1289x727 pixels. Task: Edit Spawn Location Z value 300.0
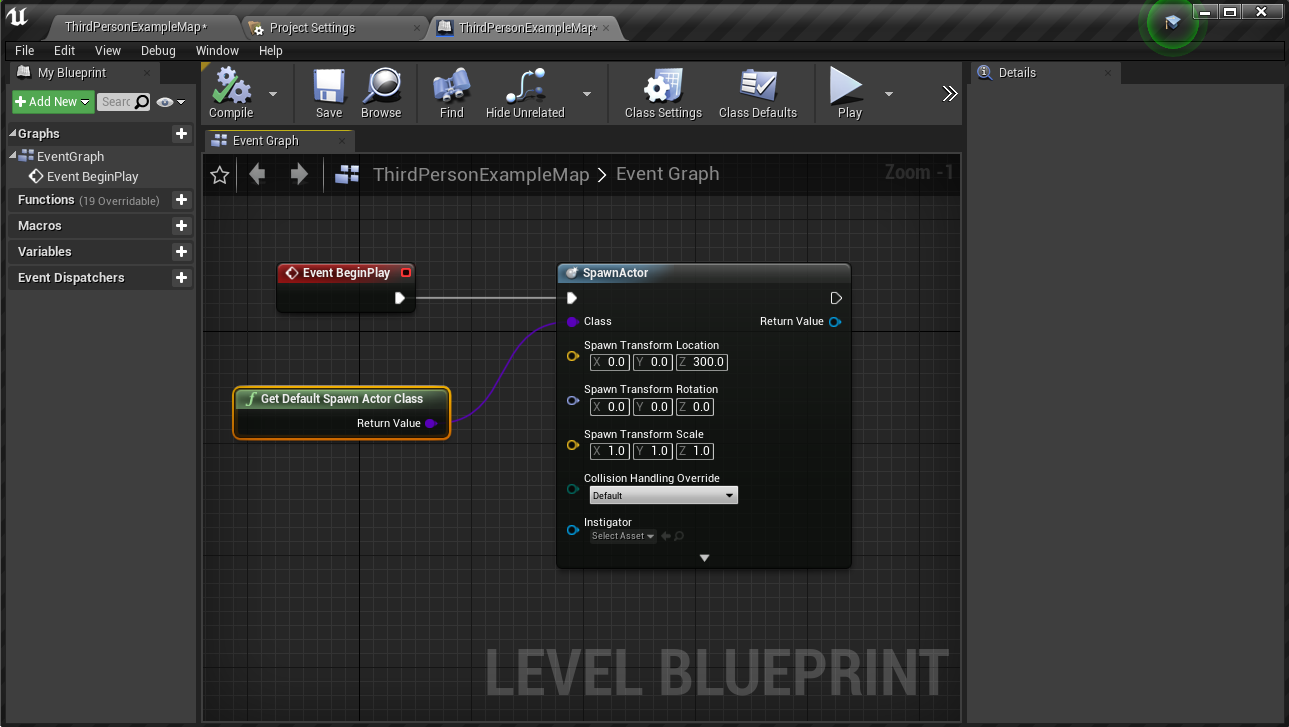pyautogui.click(x=701, y=363)
